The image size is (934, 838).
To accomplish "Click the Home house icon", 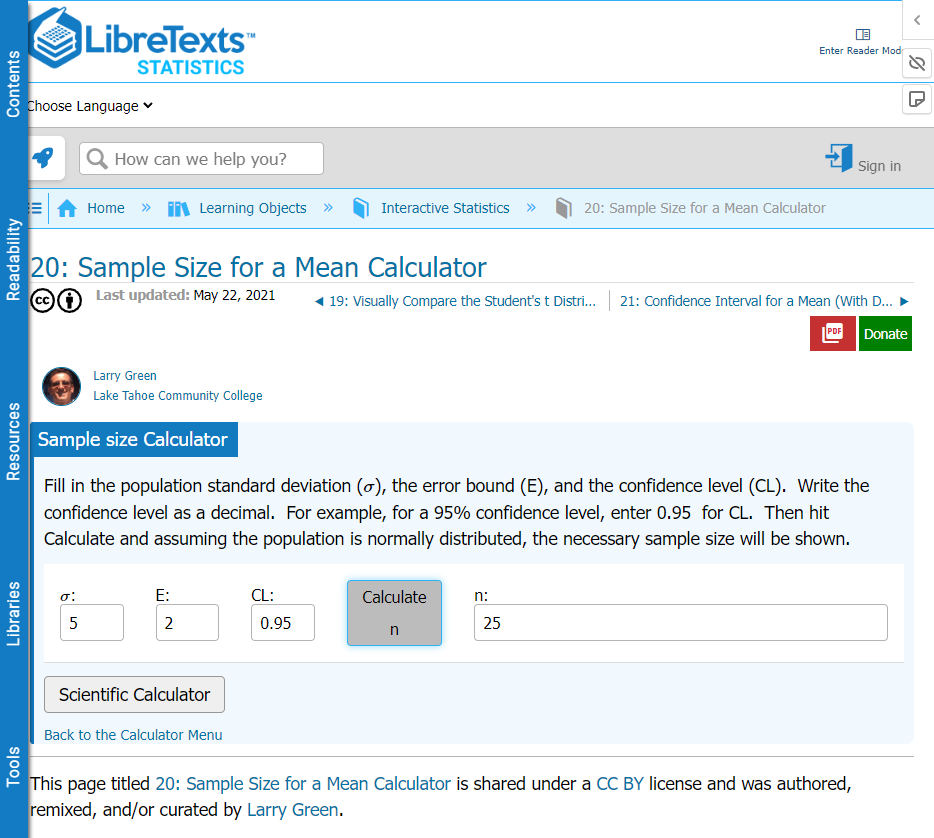I will tap(67, 208).
